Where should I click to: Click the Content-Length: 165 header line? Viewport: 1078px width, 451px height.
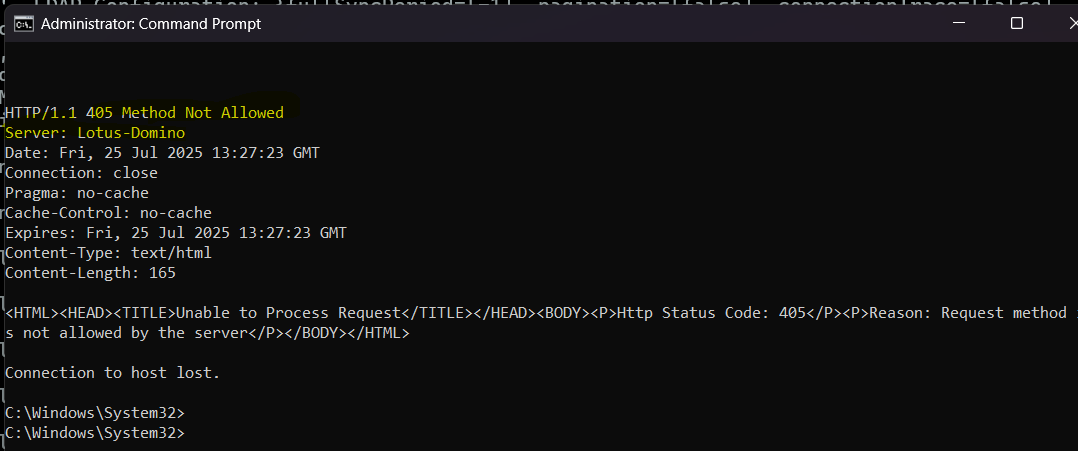[91, 273]
